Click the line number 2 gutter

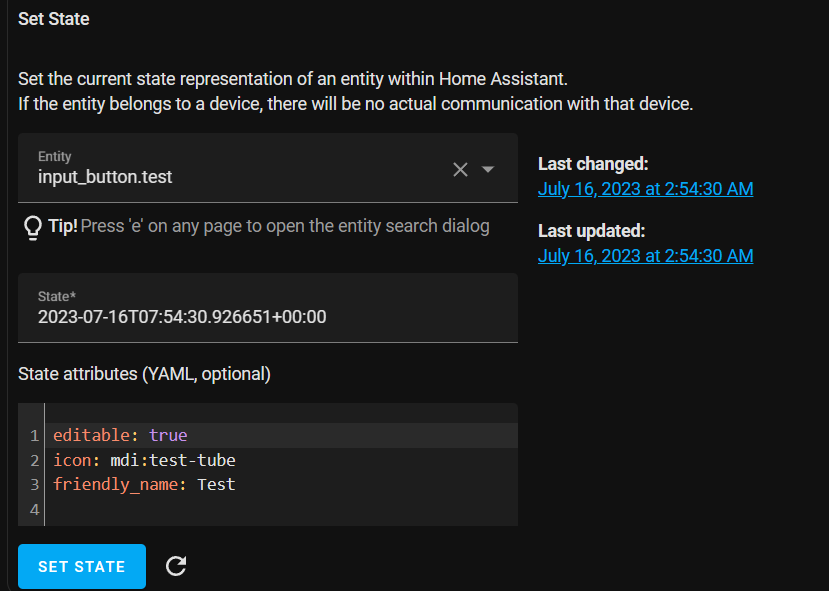point(33,460)
